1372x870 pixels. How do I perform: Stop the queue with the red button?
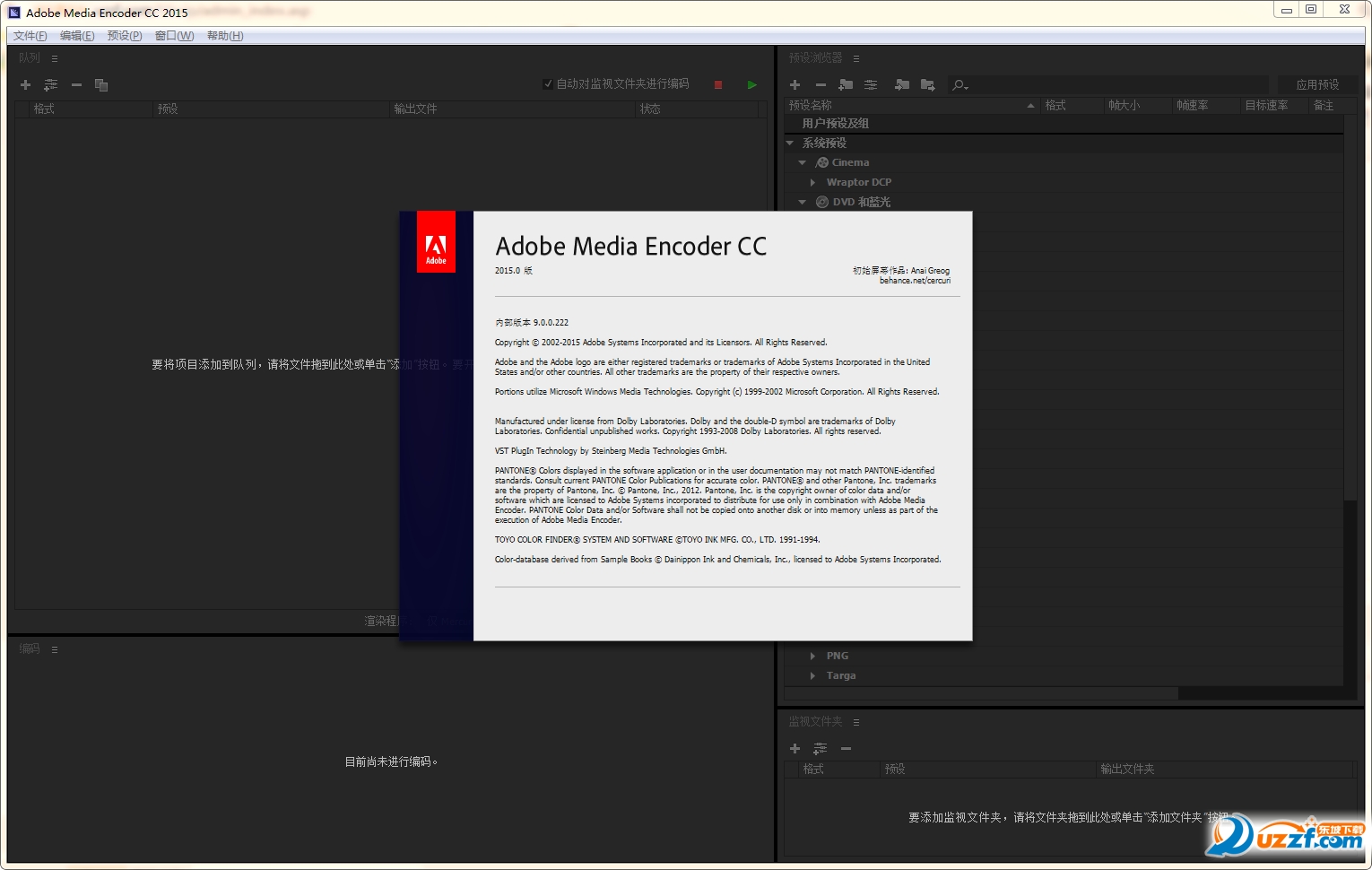pyautogui.click(x=718, y=85)
